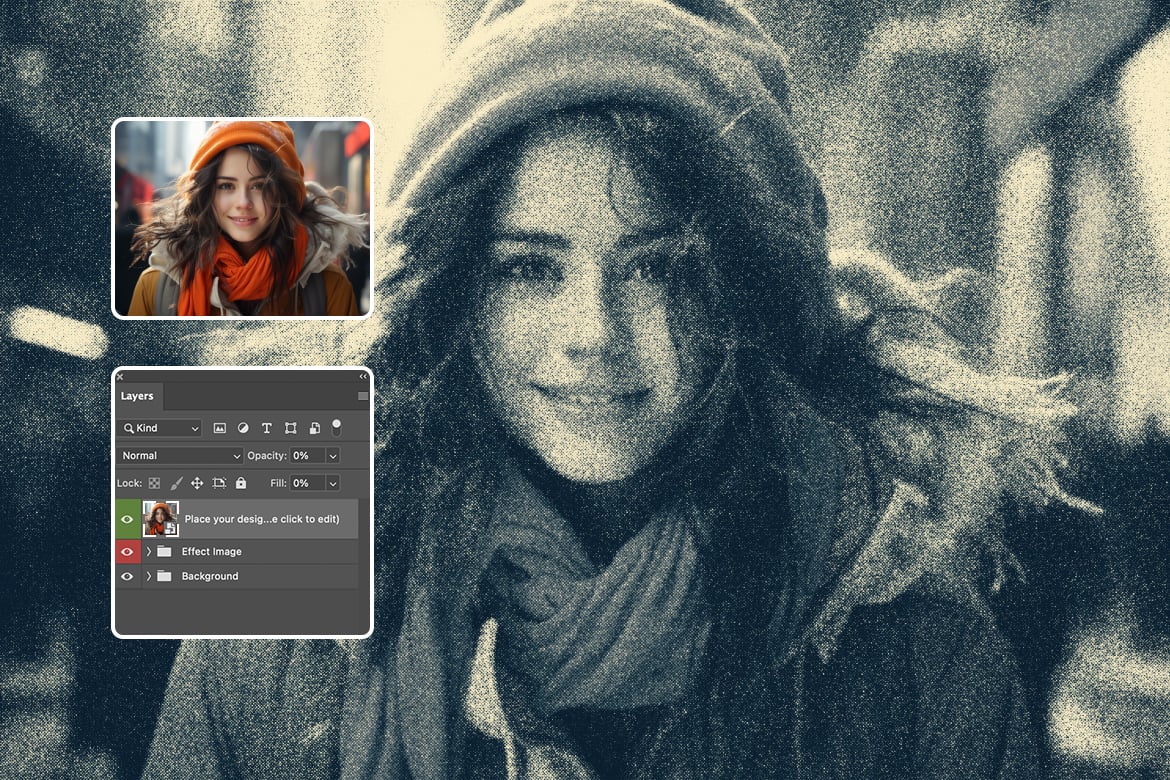This screenshot has height=780, width=1170.
Task: Open the Opacity slider dropdown arrow
Action: pos(333,455)
